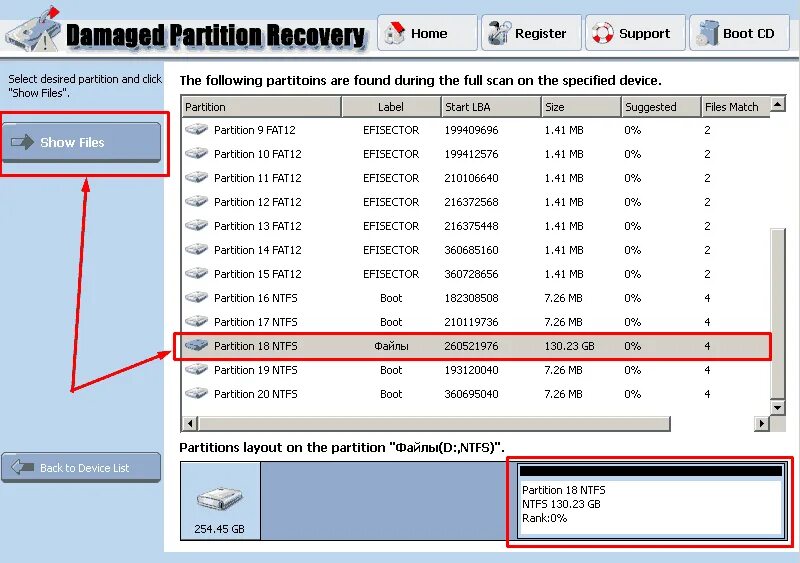Click the Start LBA value 260521976

[471, 346]
